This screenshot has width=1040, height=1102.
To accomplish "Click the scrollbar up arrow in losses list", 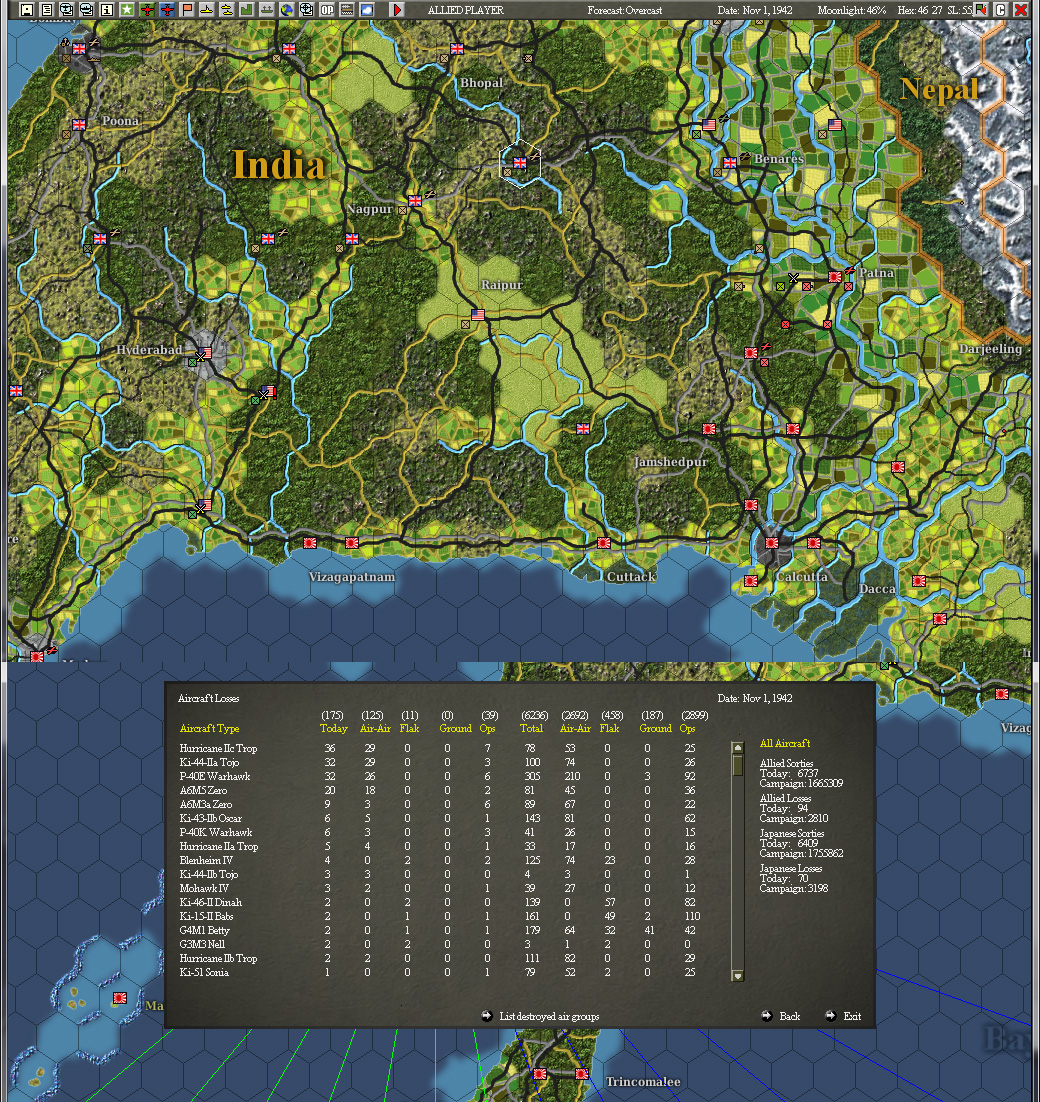I will (737, 748).
